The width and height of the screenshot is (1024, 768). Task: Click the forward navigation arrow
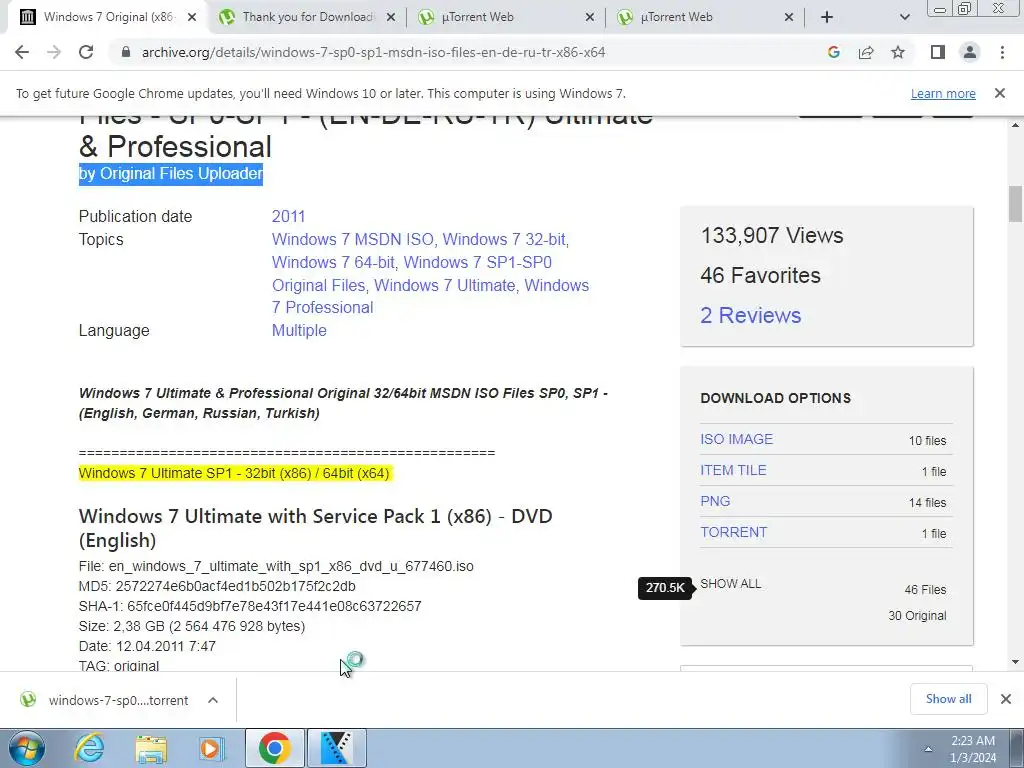(x=54, y=52)
